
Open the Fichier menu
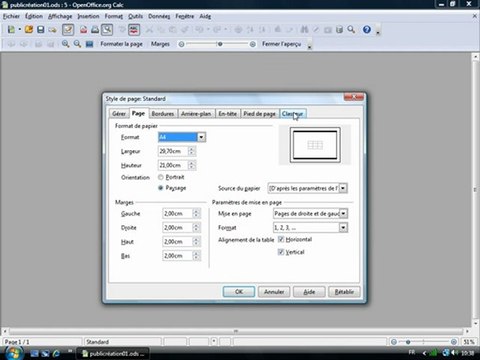pos(11,16)
